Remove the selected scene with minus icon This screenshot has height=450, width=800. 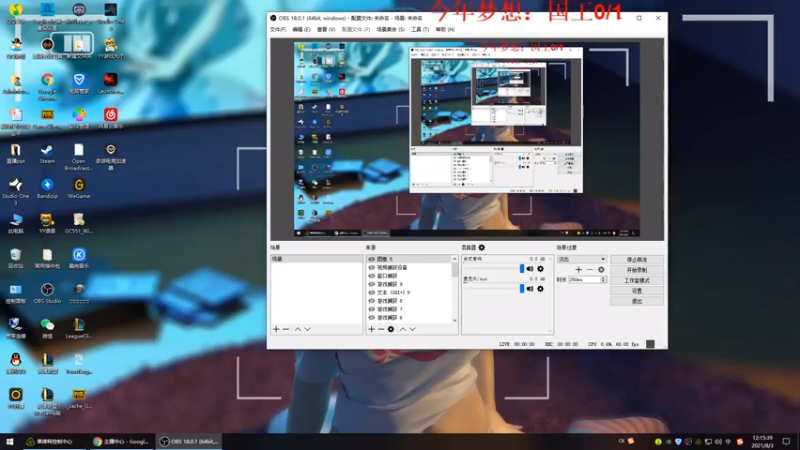click(286, 329)
